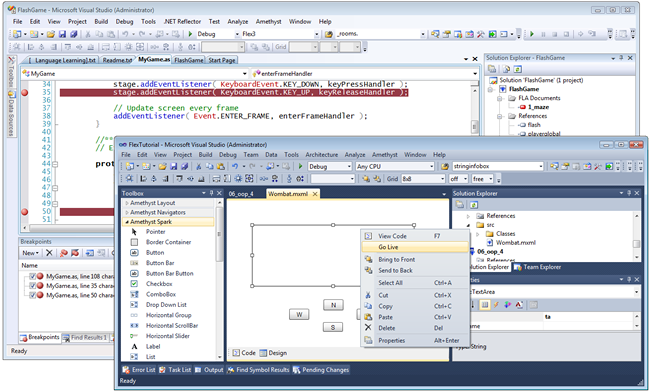The image size is (650, 392).
Task: Pin the Toolbox panel
Action: coord(211,193)
